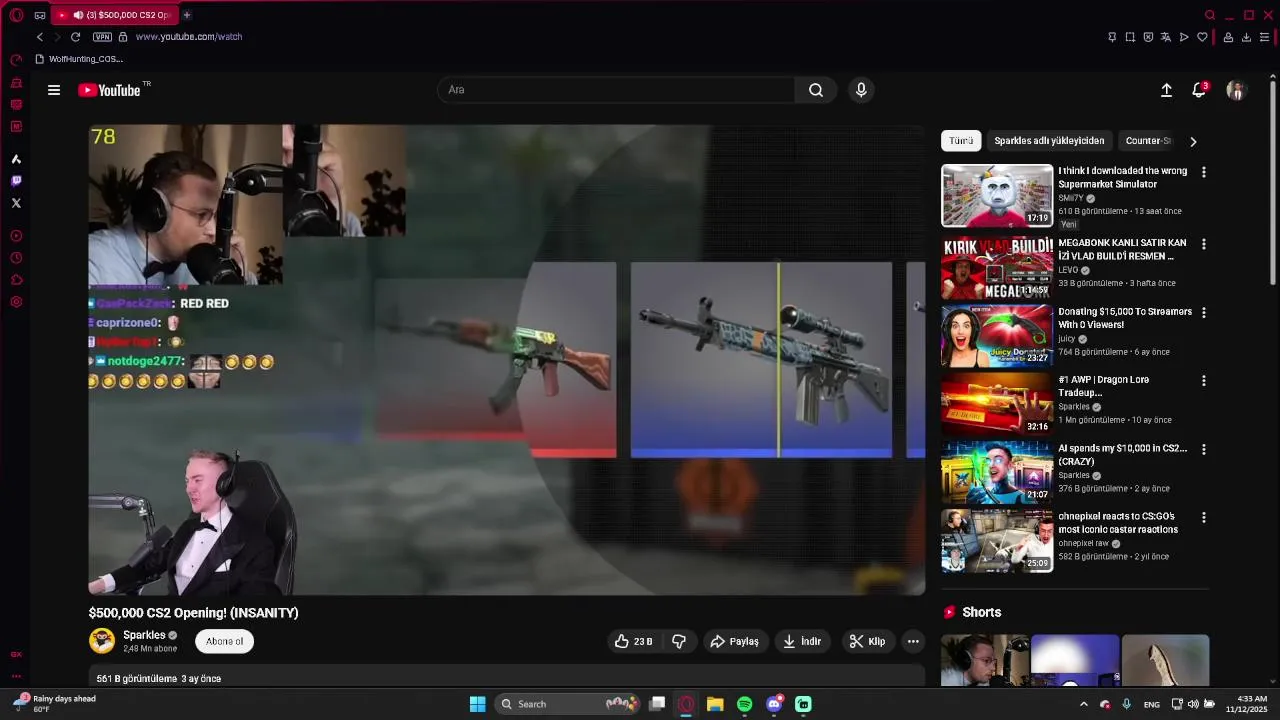The height and width of the screenshot is (720, 1280).
Task: Go back with browser back arrow
Action: point(40,37)
